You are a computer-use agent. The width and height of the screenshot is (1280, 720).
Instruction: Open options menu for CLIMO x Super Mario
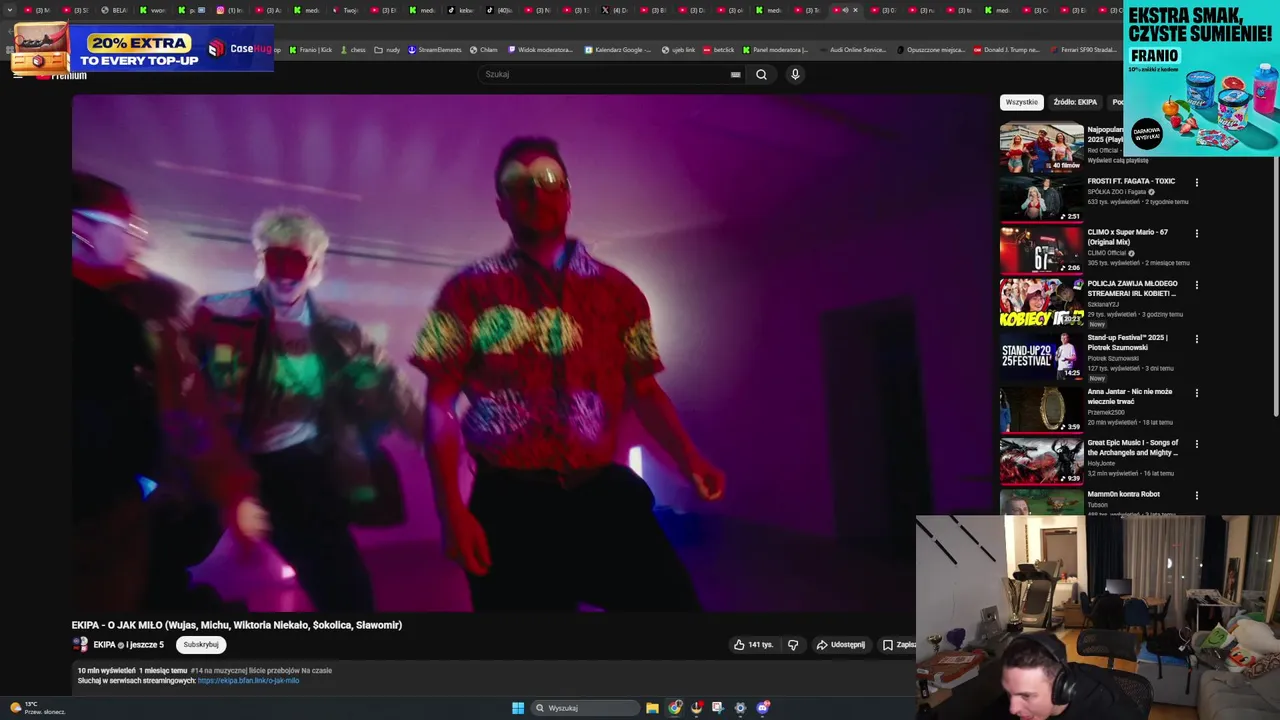click(x=1196, y=234)
